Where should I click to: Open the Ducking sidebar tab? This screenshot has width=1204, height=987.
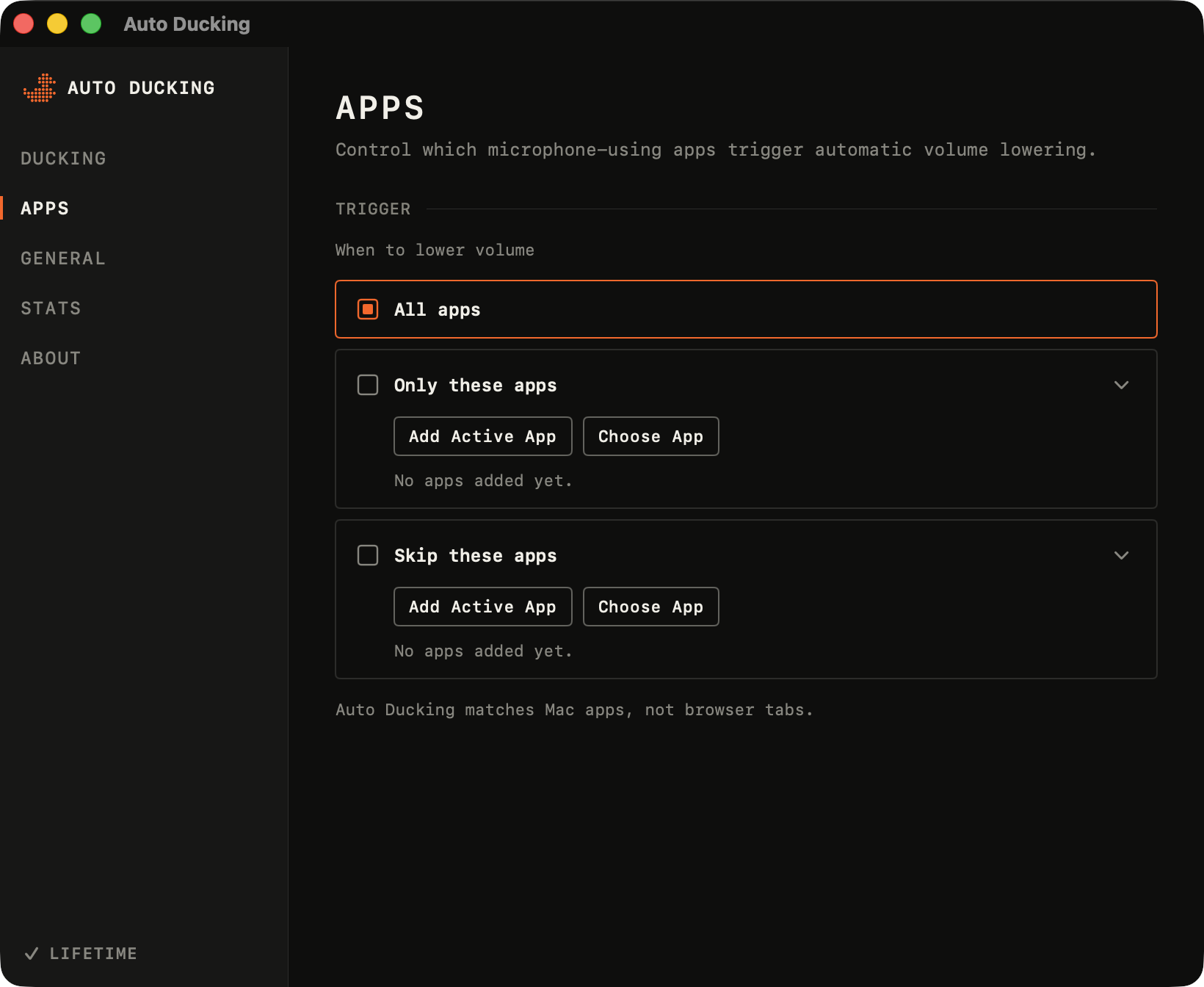point(63,159)
